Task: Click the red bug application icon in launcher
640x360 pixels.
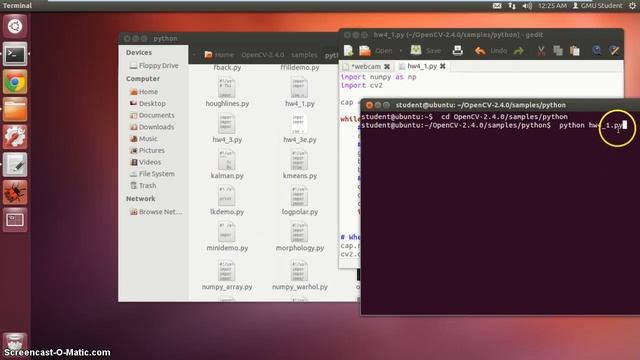Action: tap(15, 192)
